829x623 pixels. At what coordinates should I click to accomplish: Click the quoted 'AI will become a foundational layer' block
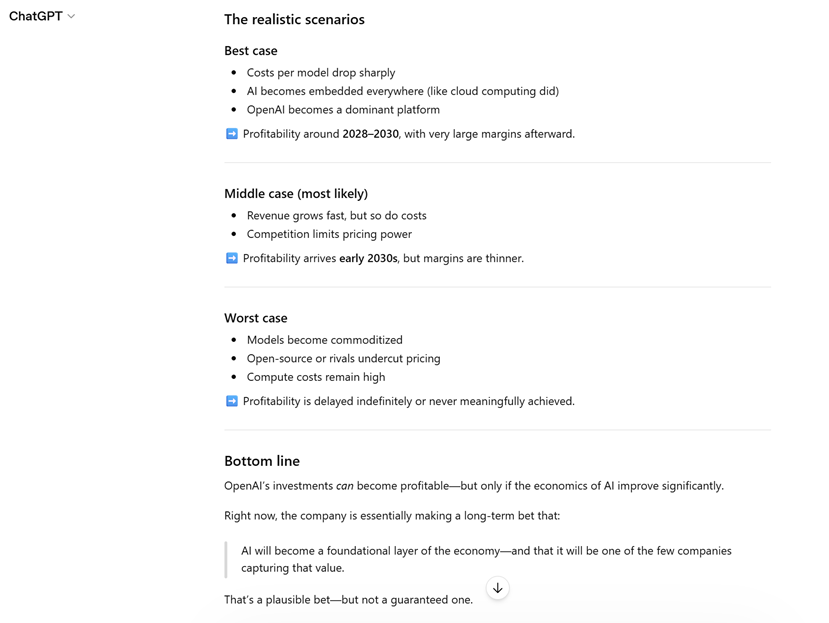(486, 559)
